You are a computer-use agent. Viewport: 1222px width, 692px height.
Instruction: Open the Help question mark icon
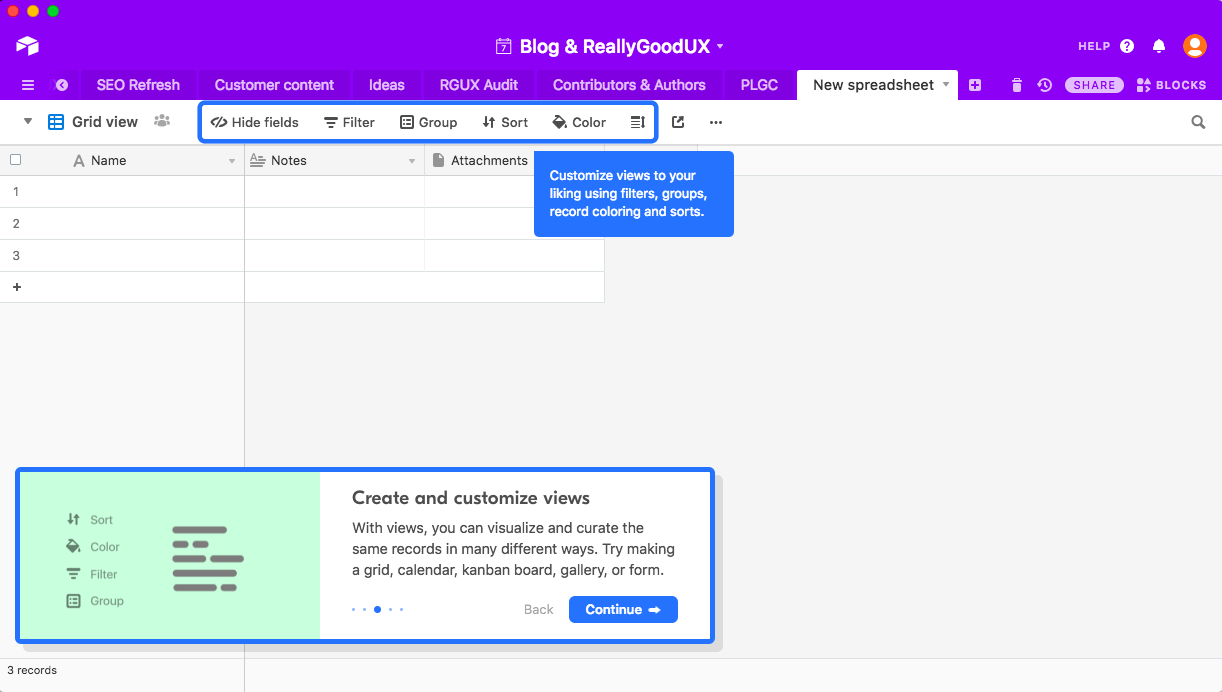tap(1127, 46)
